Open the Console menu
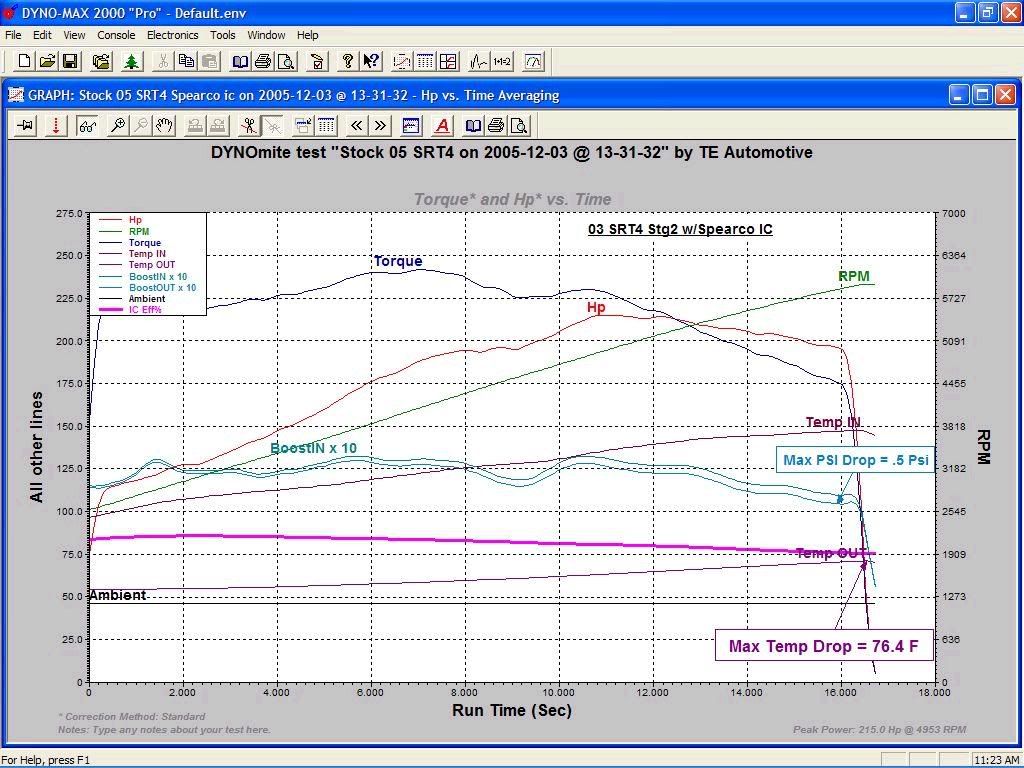This screenshot has height=768, width=1024. coord(116,35)
